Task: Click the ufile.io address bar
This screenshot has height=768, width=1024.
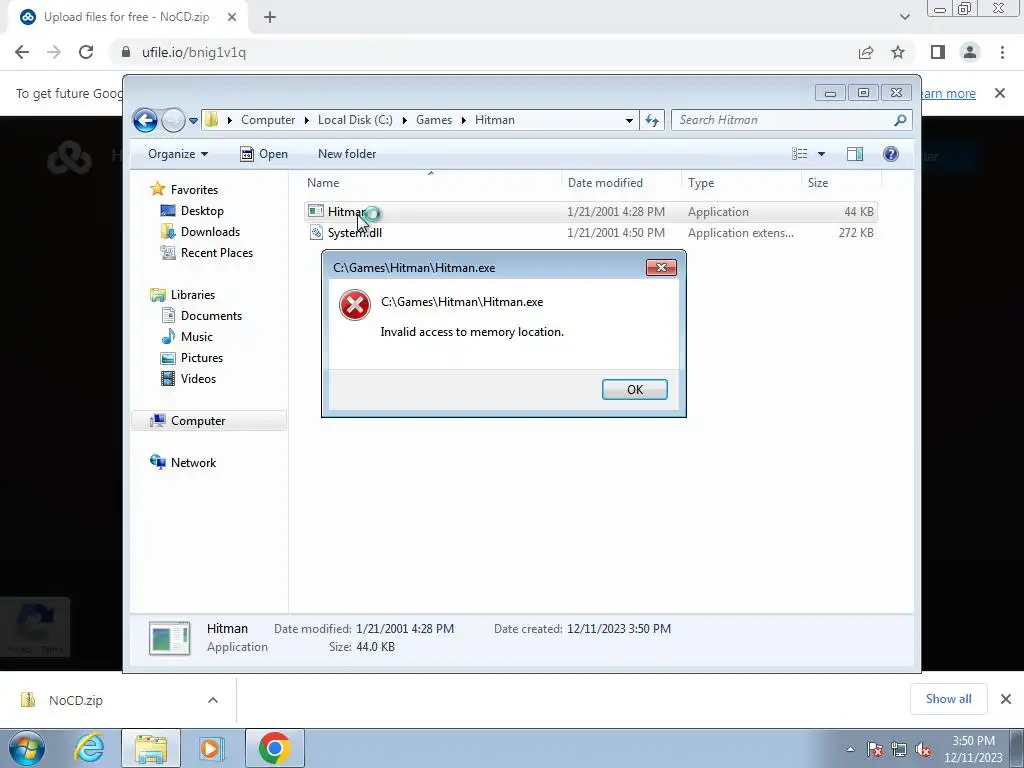Action: (483, 52)
